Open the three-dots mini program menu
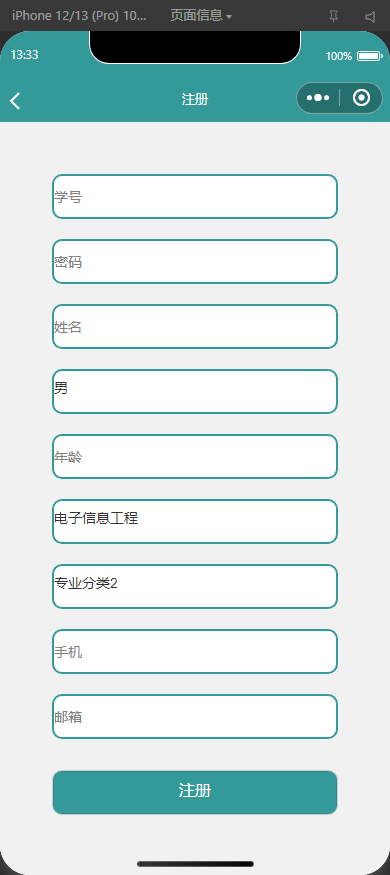This screenshot has height=875, width=390. click(318, 98)
